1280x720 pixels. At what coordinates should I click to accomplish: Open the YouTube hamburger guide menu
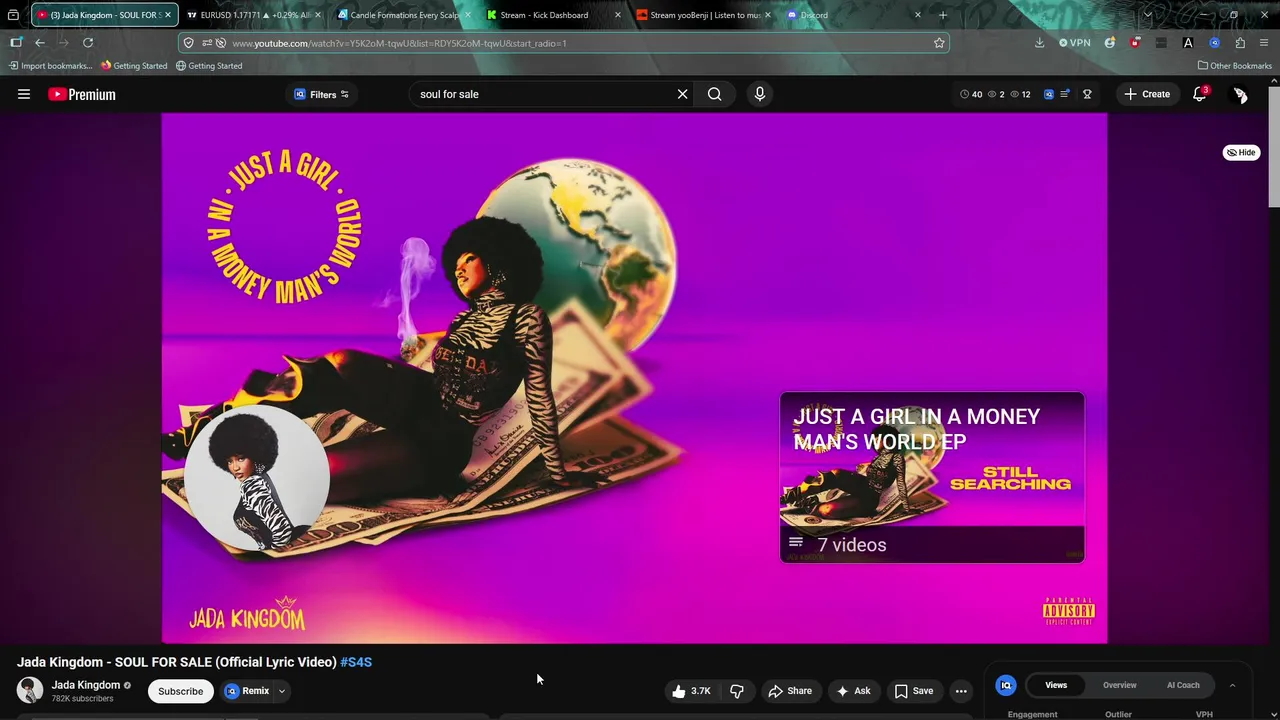click(24, 94)
